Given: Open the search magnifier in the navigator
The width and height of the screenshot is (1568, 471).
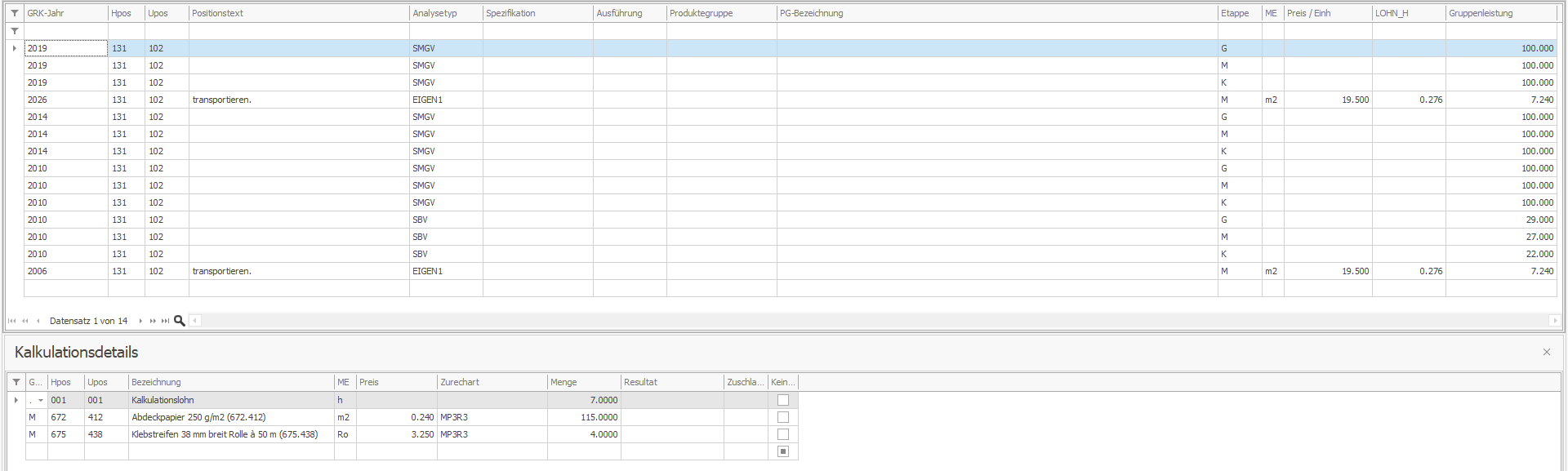Looking at the screenshot, I should tap(180, 321).
